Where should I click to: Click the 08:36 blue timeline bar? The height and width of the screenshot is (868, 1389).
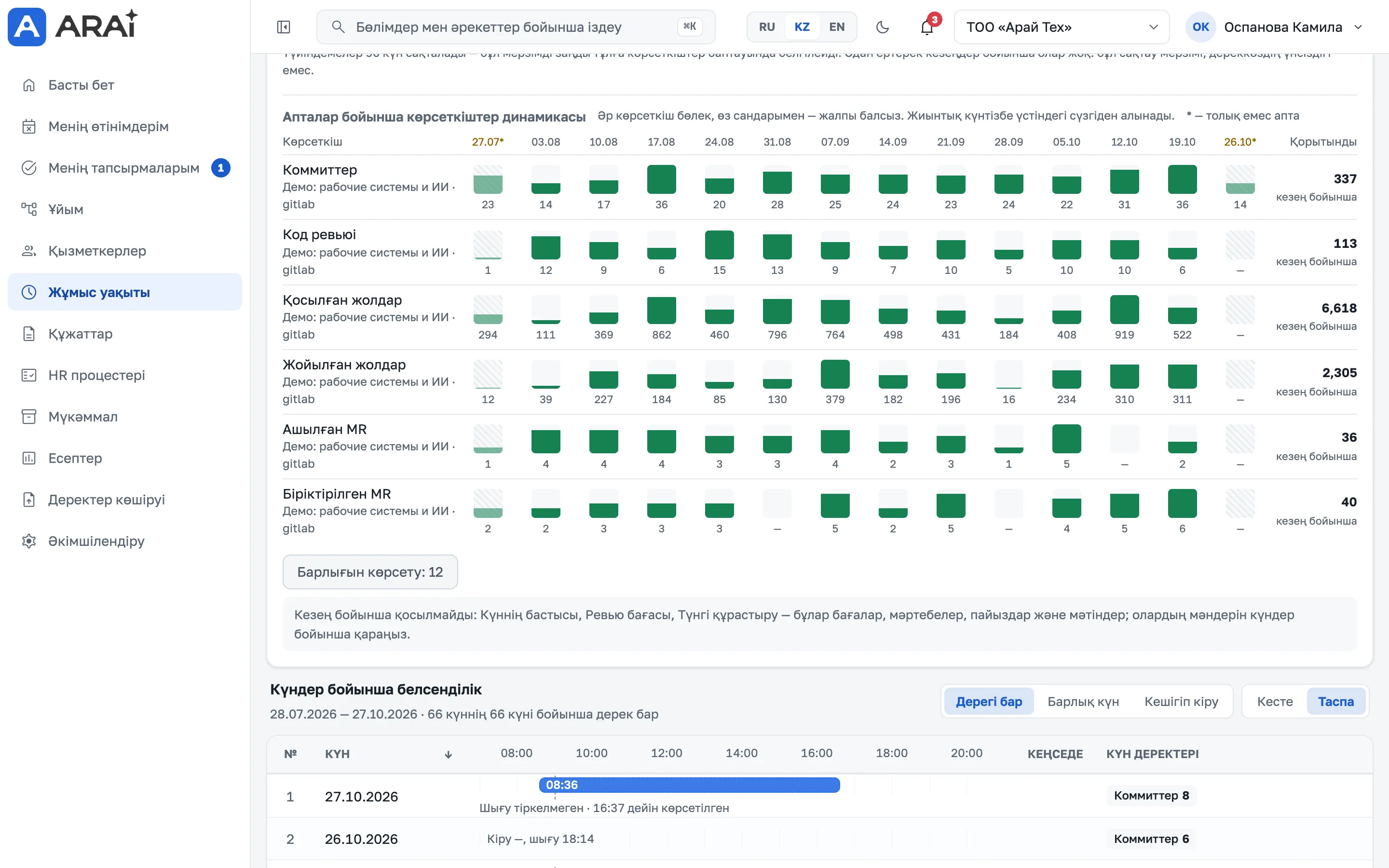point(689,785)
